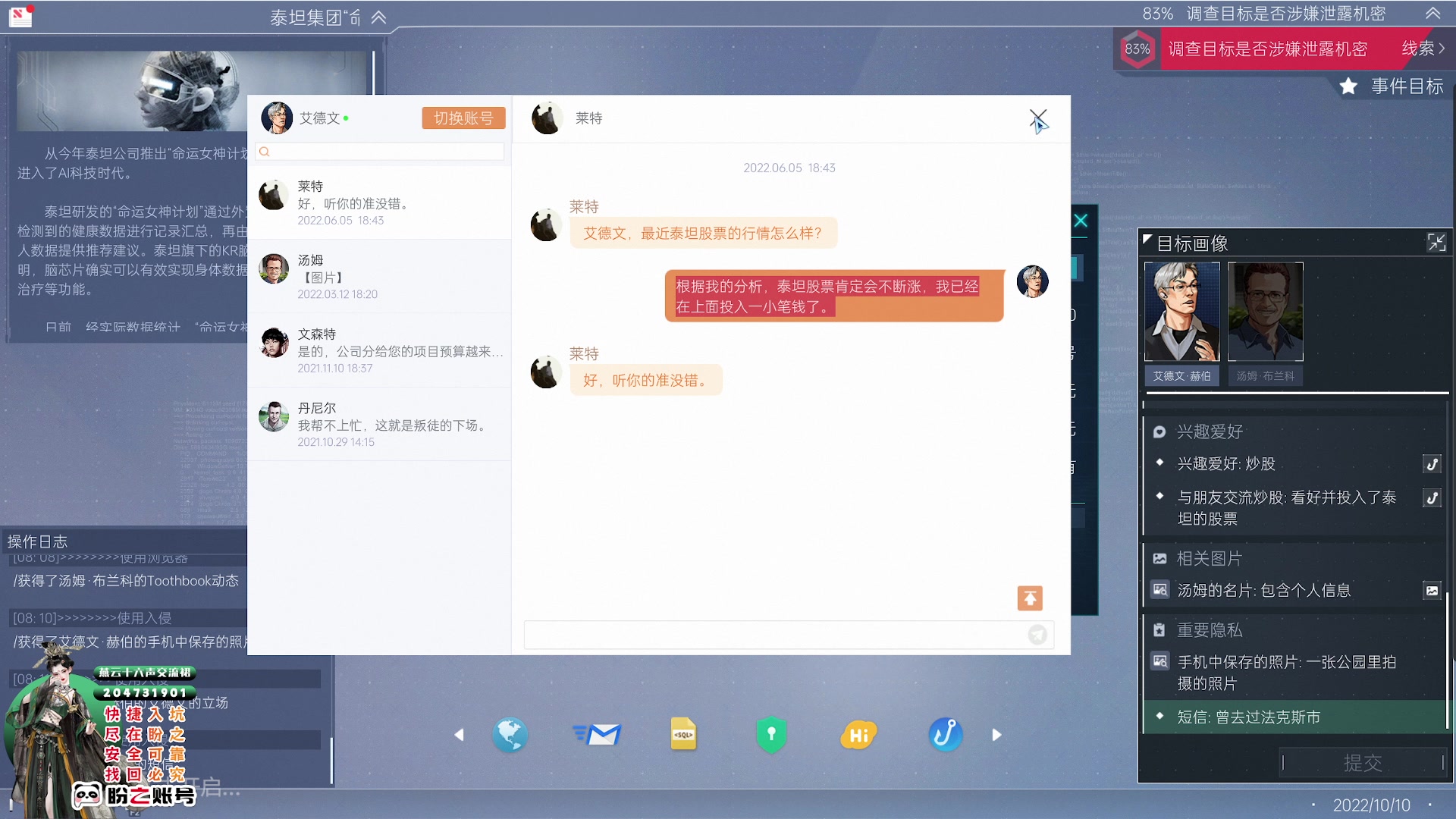Click log entry [08:10] 使用入侵
Viewport: 1456px width, 819px height.
pos(92,618)
